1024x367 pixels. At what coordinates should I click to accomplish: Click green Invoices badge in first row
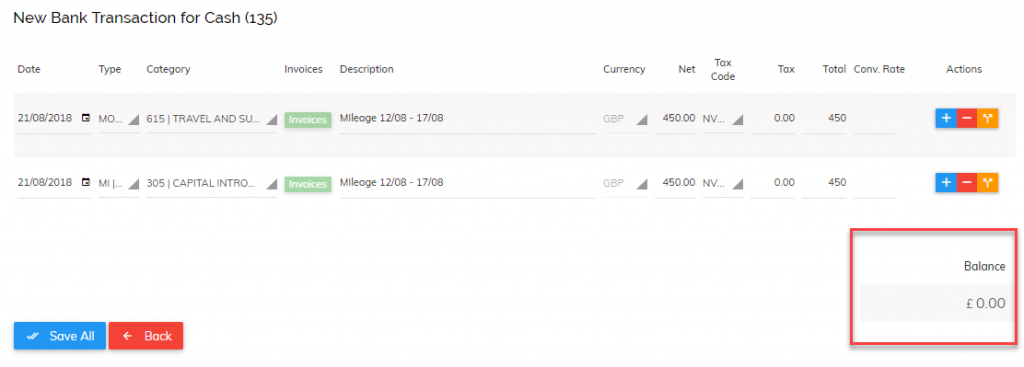click(x=308, y=120)
